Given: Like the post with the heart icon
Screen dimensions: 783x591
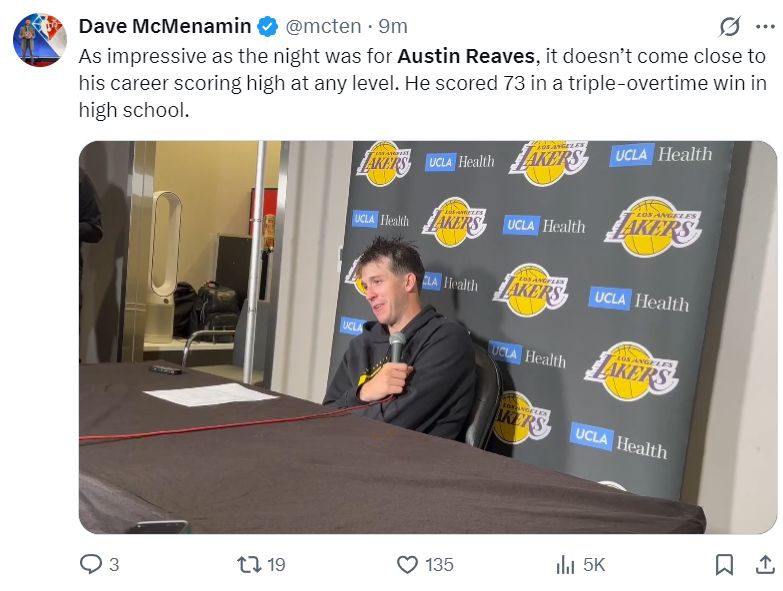Looking at the screenshot, I should coord(407,565).
